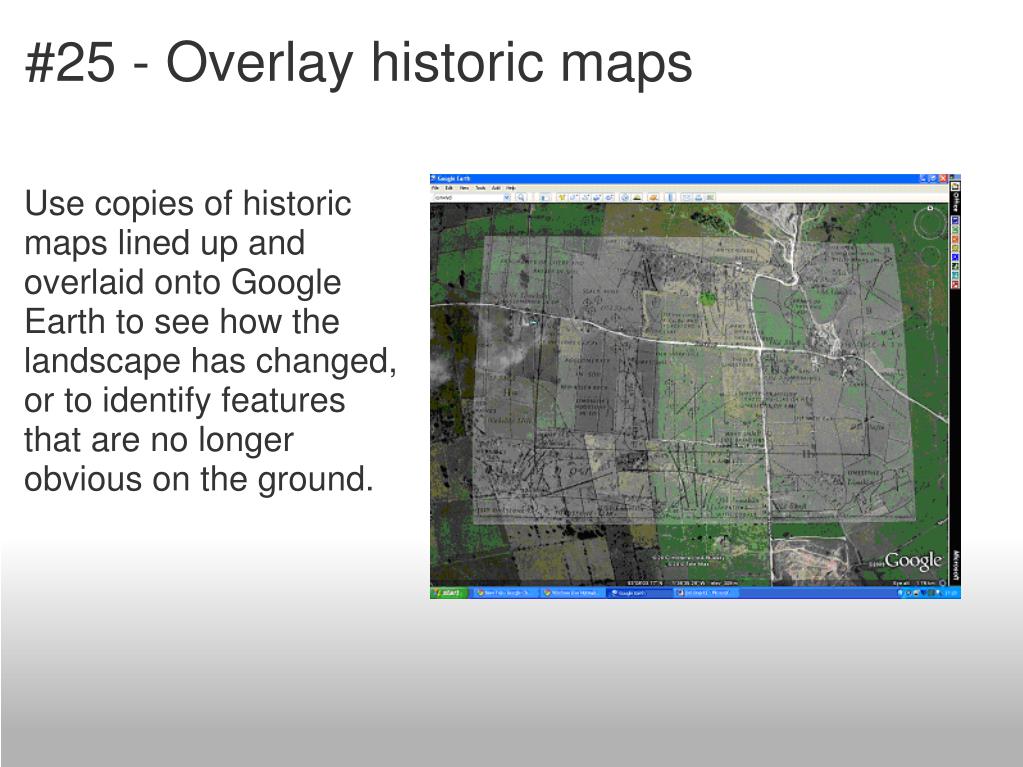Click the View in Google Maps icon
This screenshot has height=767, width=1023.
[710, 197]
